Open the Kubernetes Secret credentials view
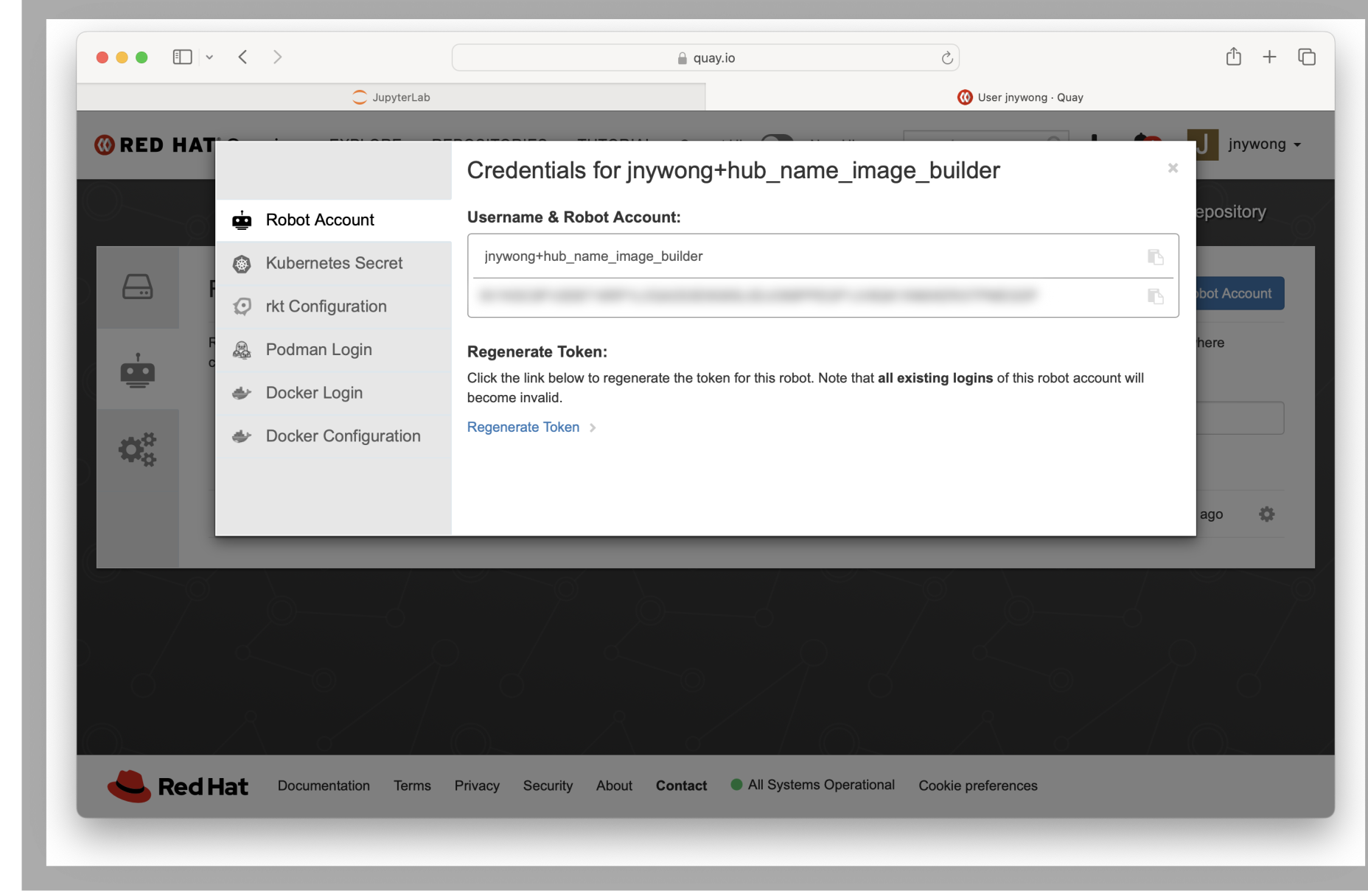This screenshot has height=896, width=1368. (x=333, y=263)
